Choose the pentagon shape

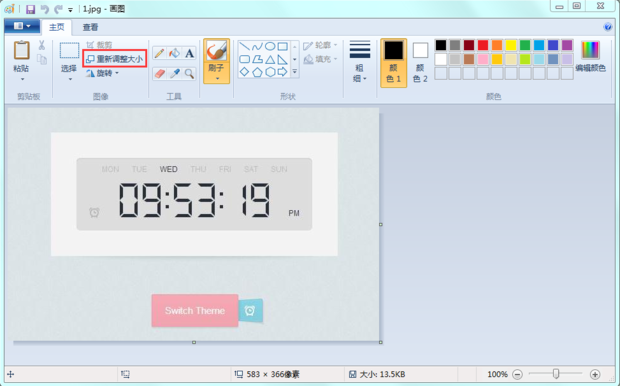point(257,72)
